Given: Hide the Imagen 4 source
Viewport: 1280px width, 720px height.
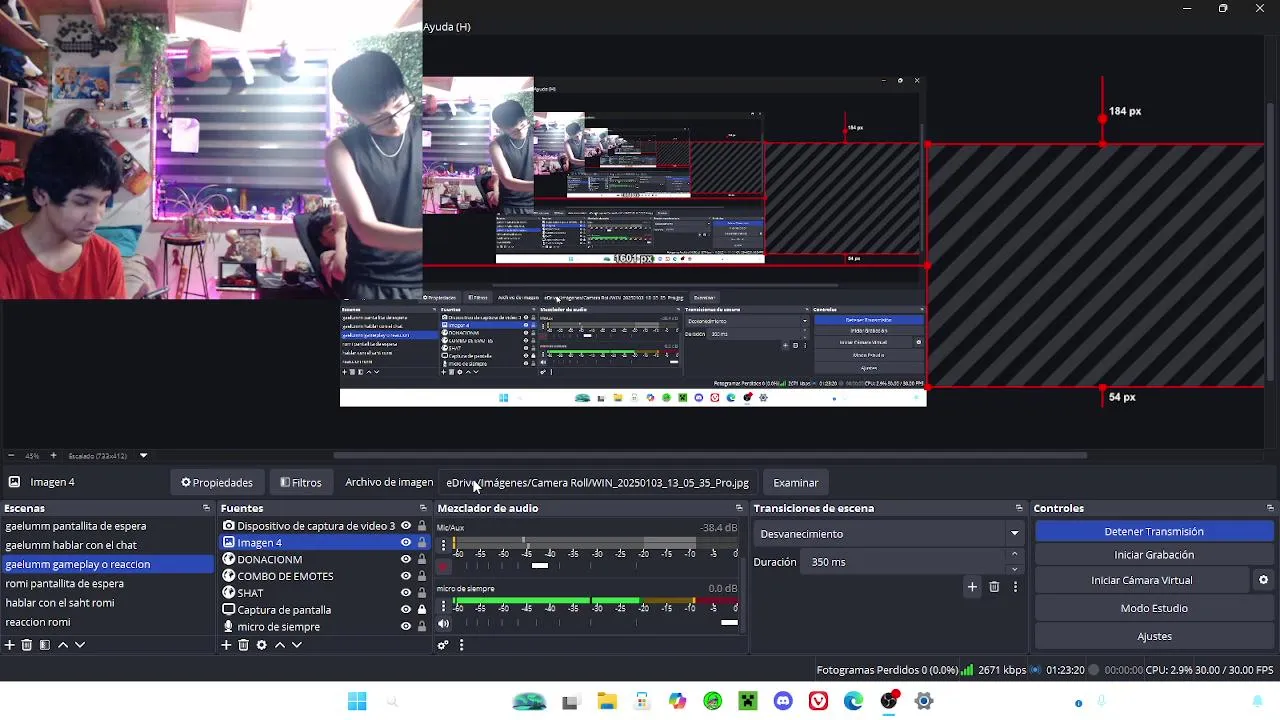Looking at the screenshot, I should coord(405,543).
